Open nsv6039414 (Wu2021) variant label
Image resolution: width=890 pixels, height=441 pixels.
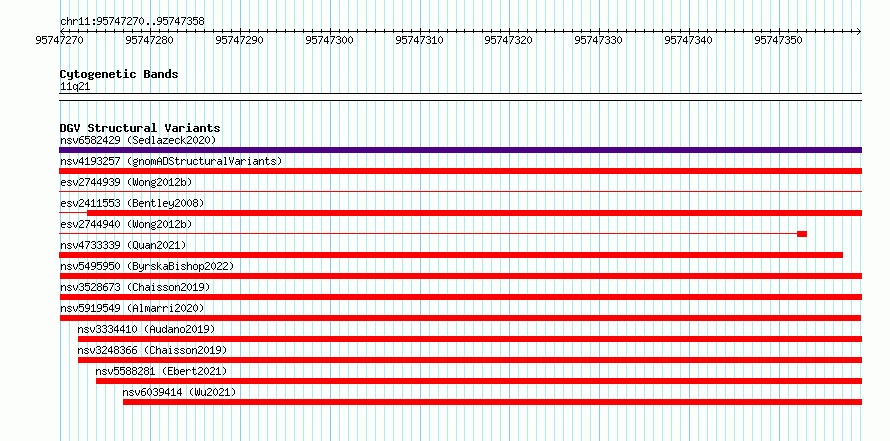point(179,392)
